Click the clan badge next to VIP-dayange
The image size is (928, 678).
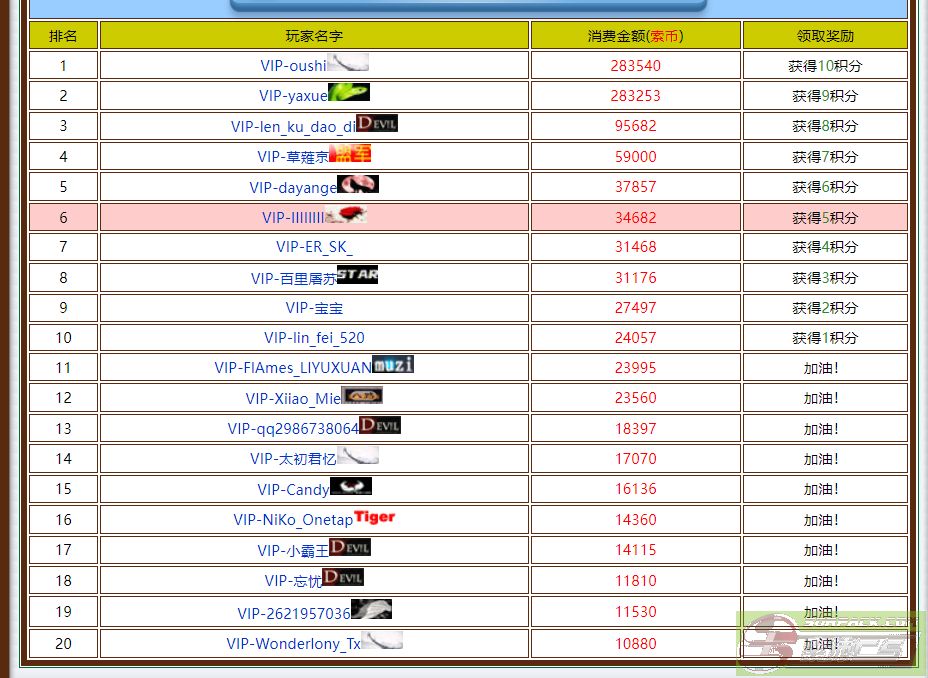point(358,184)
